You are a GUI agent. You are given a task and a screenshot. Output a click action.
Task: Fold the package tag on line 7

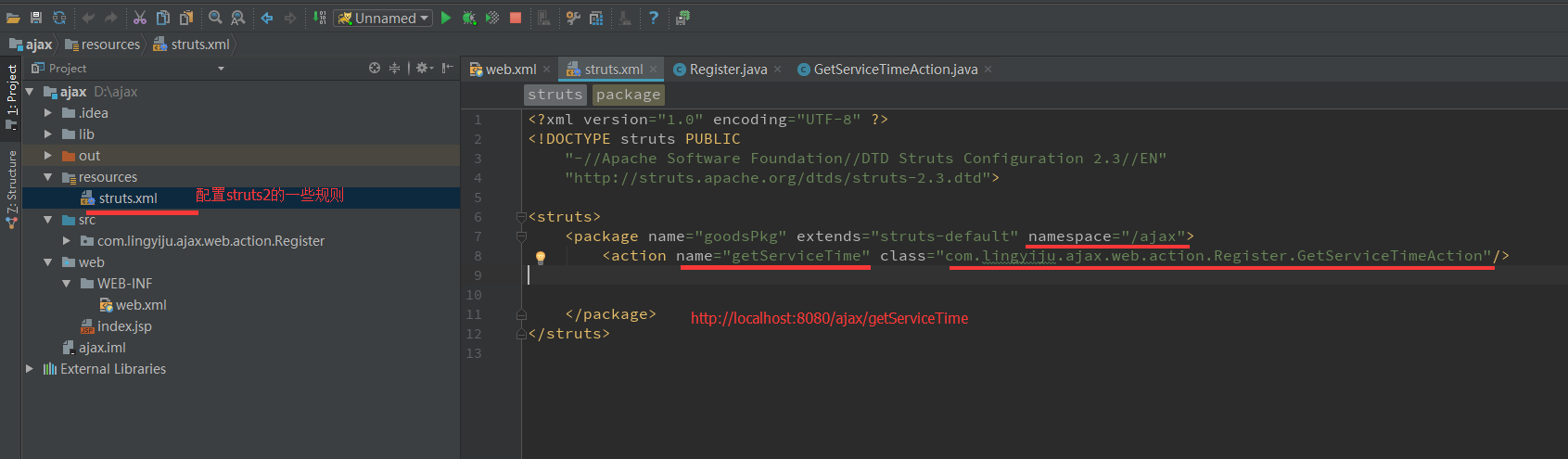pos(521,236)
